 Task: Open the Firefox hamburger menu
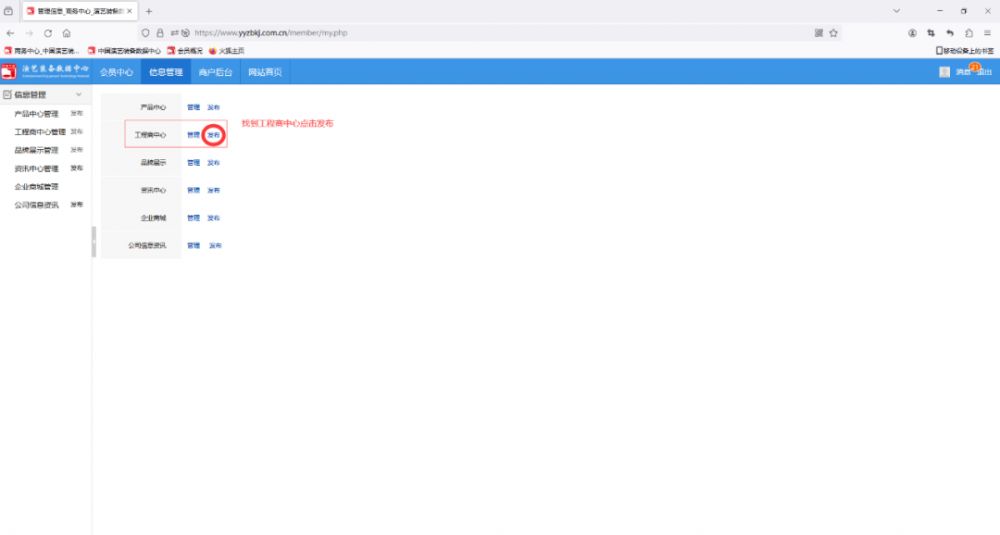coord(988,33)
